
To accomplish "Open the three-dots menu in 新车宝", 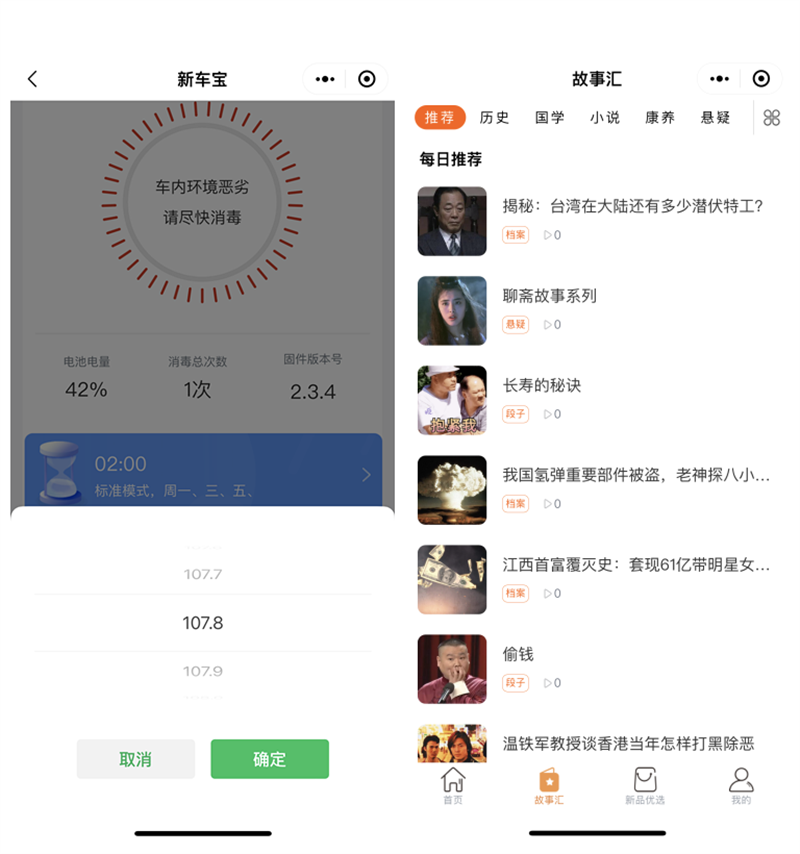I will click(x=325, y=79).
